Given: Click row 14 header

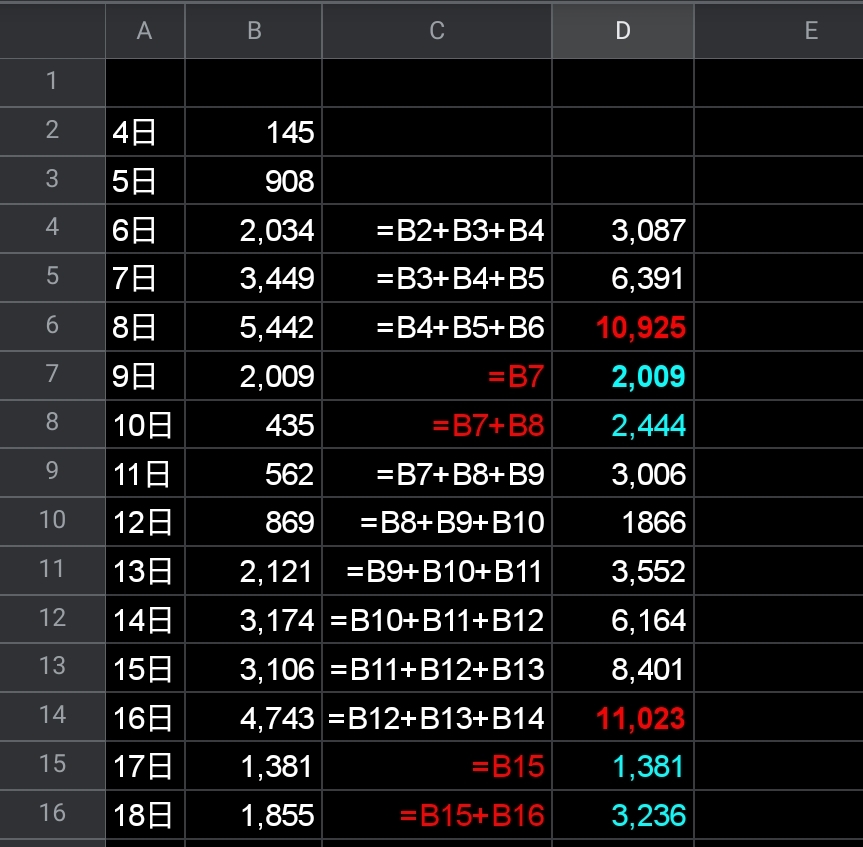Looking at the screenshot, I should pyautogui.click(x=52, y=716).
